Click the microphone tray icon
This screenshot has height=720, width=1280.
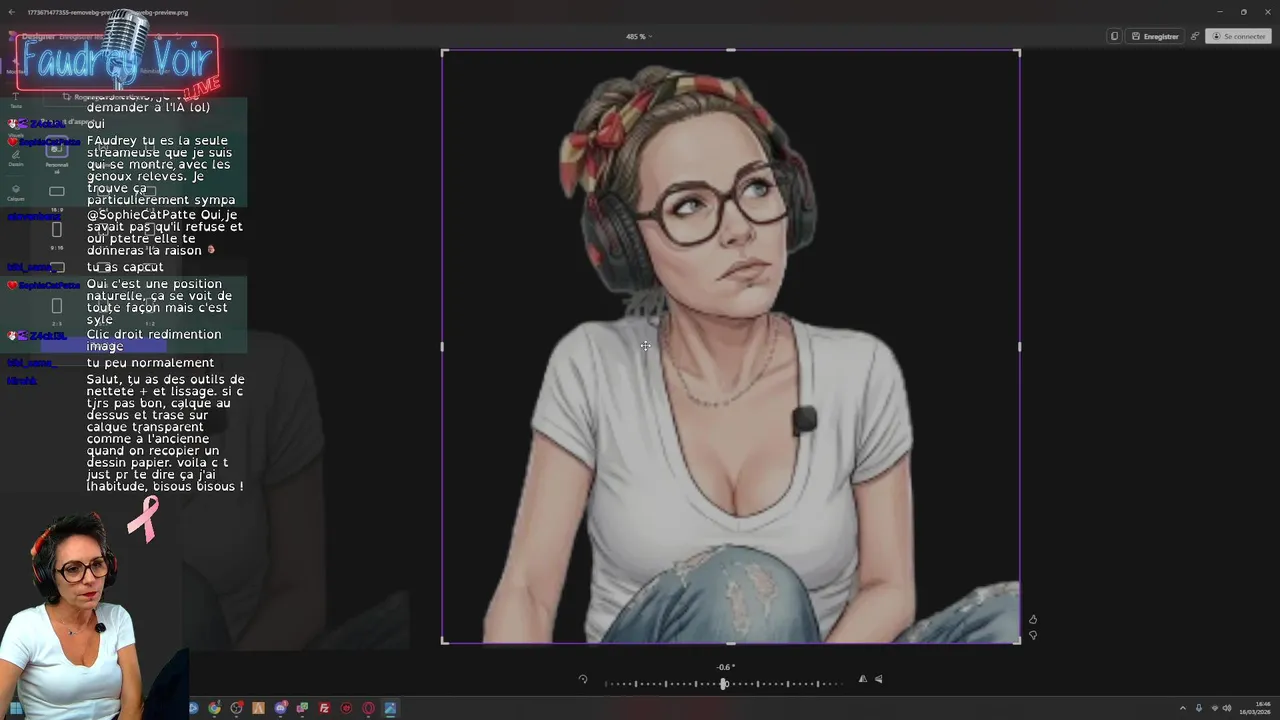coord(1199,708)
